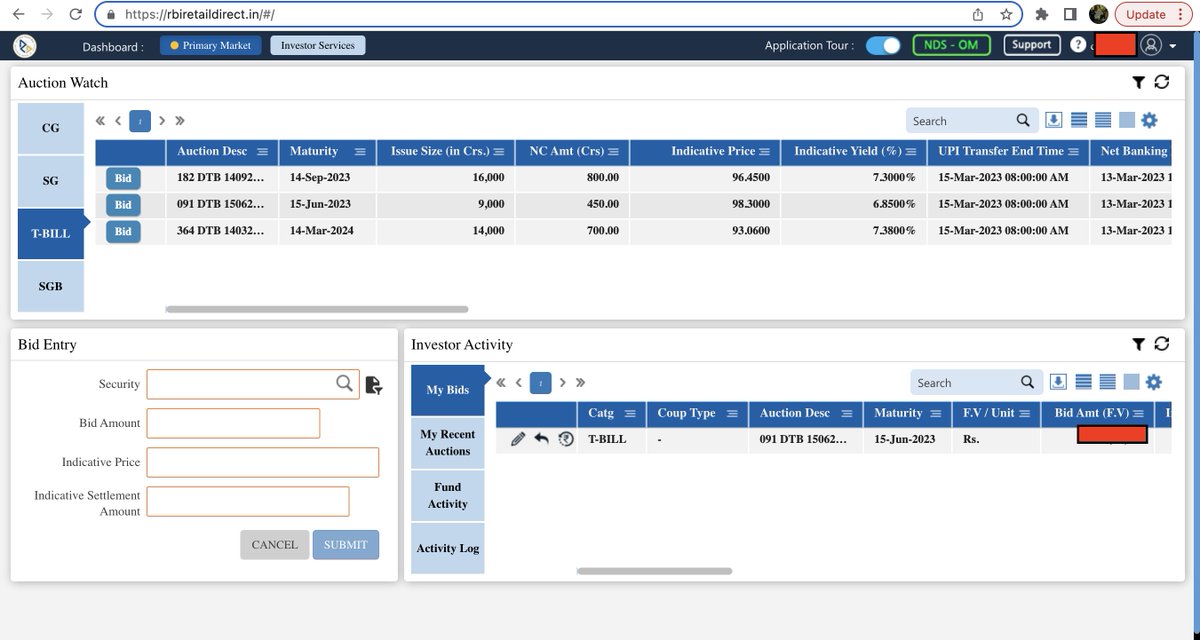Click the SUBMIT bid button
Image resolution: width=1200 pixels, height=640 pixels.
click(x=346, y=544)
